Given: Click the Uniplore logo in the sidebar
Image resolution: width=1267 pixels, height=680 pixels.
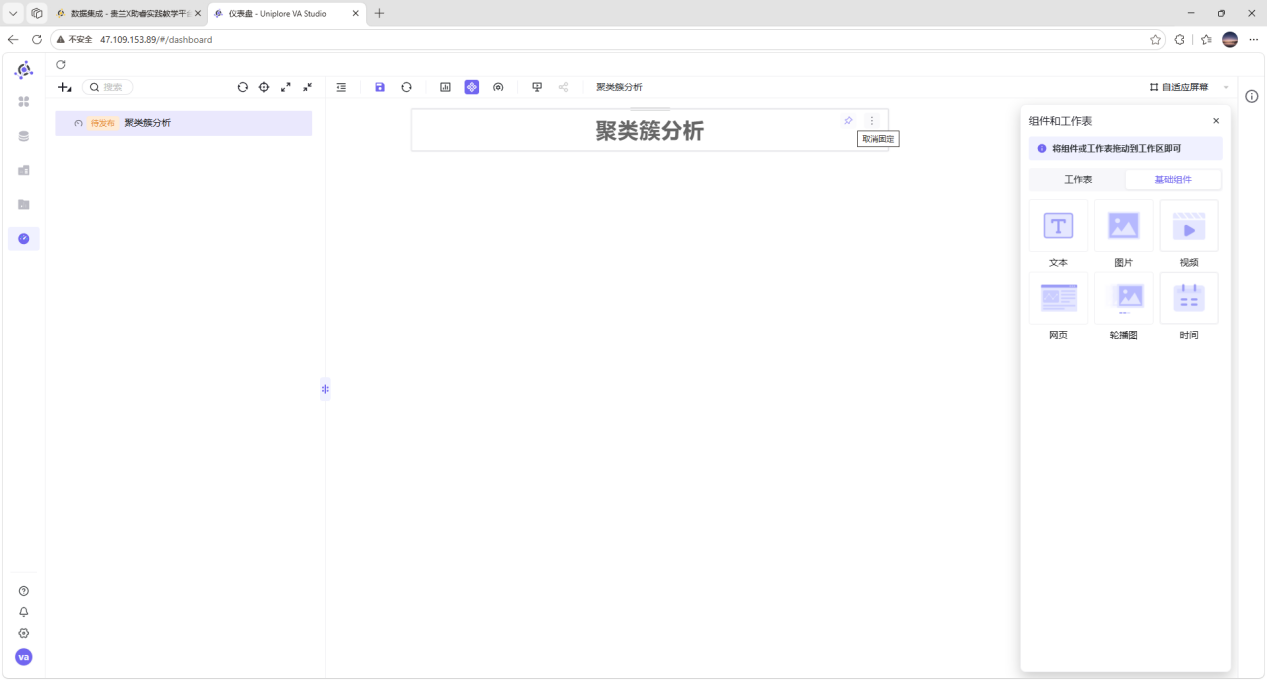Looking at the screenshot, I should 24,70.
